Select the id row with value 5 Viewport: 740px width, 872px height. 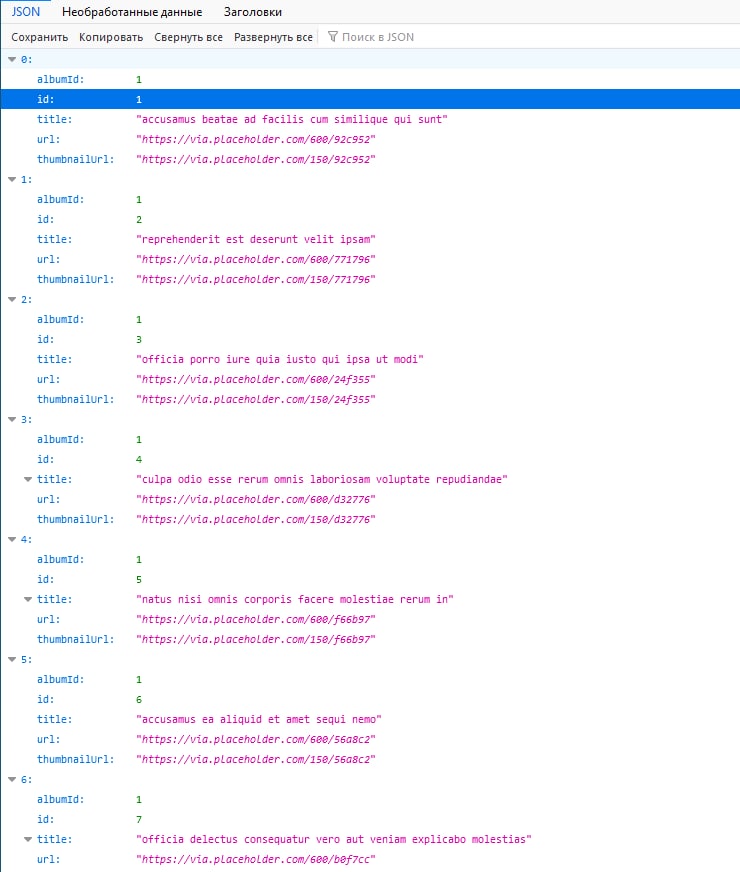[370, 579]
